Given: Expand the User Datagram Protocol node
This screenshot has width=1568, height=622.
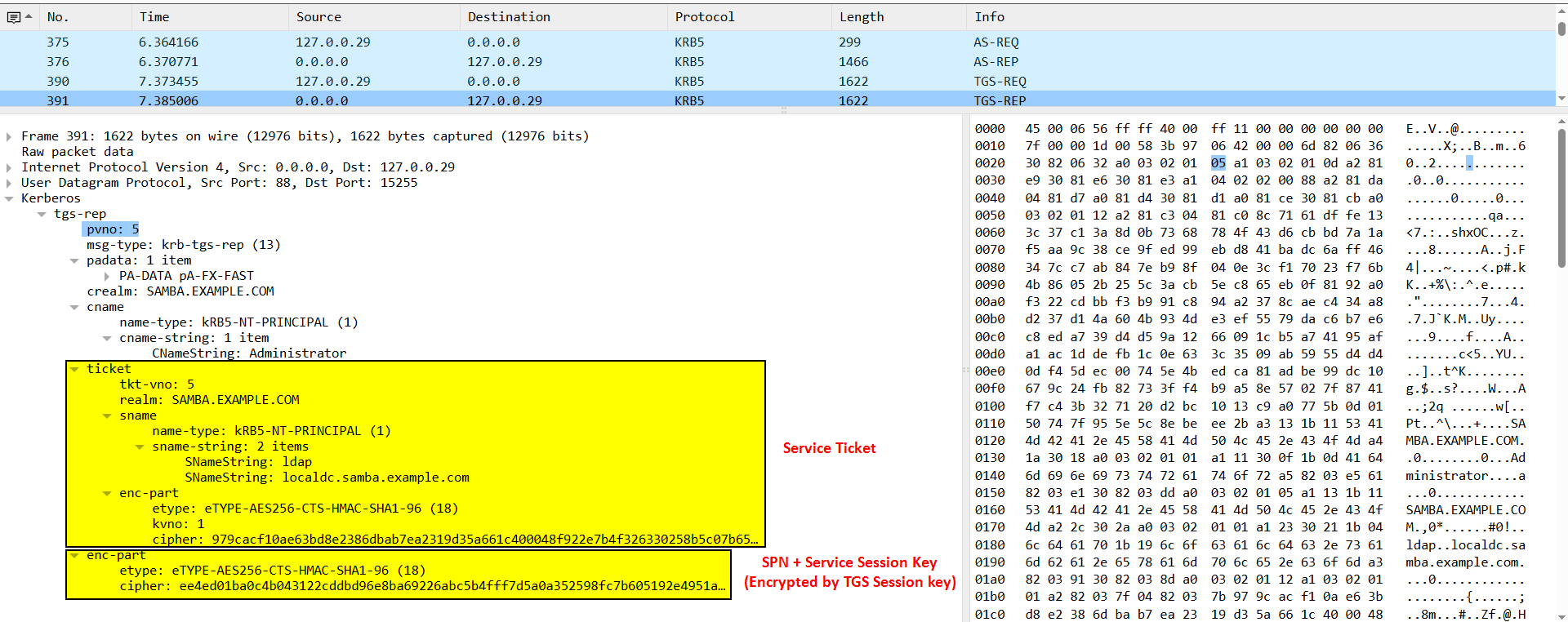Looking at the screenshot, I should click(x=9, y=183).
